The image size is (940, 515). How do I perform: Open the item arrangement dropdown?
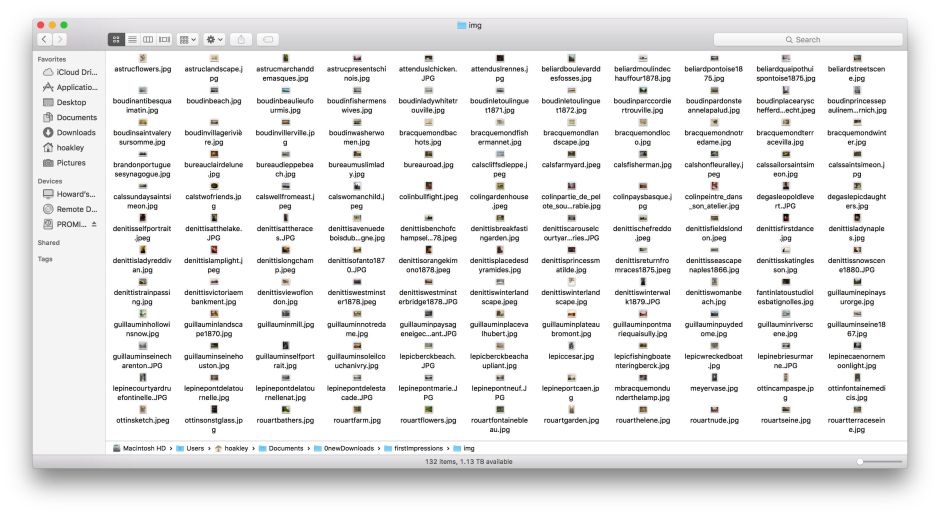pyautogui.click(x=188, y=39)
